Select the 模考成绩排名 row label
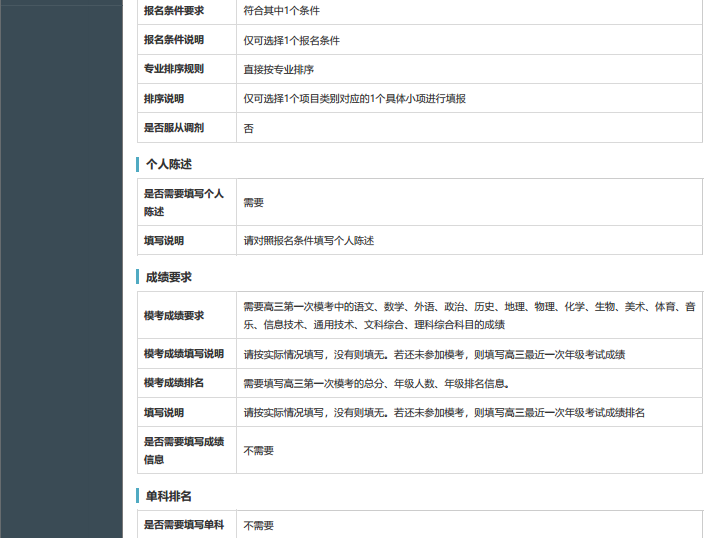Screen dimensions: 705x540 coord(173,383)
